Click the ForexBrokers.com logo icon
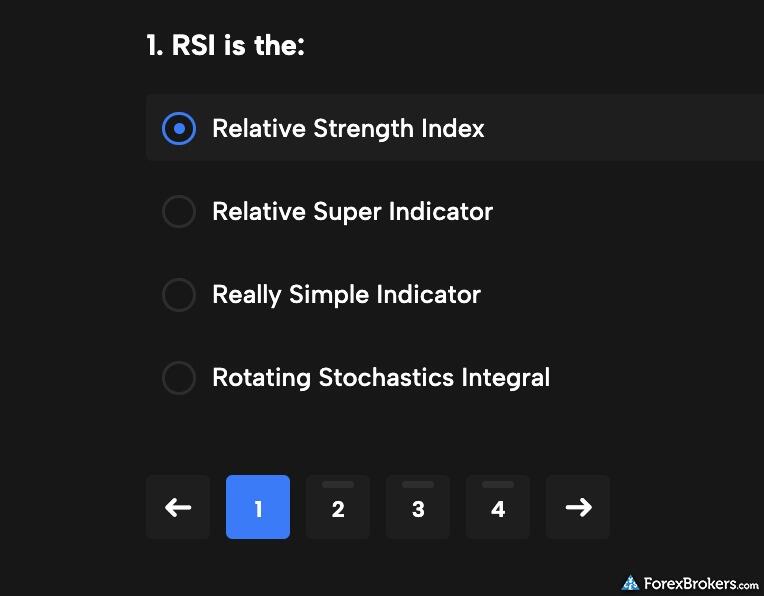Screen dimensions: 764x596 coord(630,583)
